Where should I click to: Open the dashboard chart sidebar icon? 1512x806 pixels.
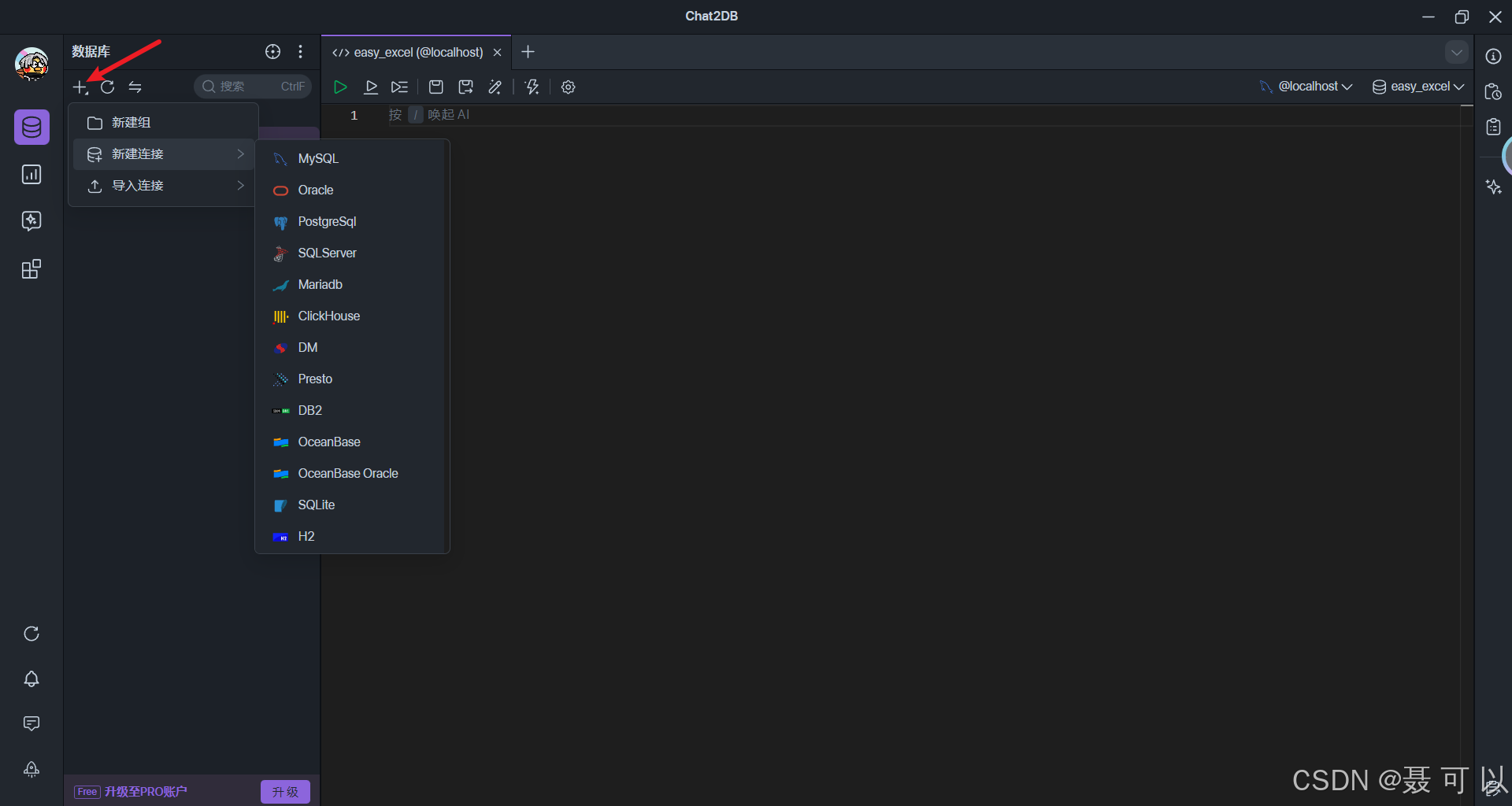31,174
